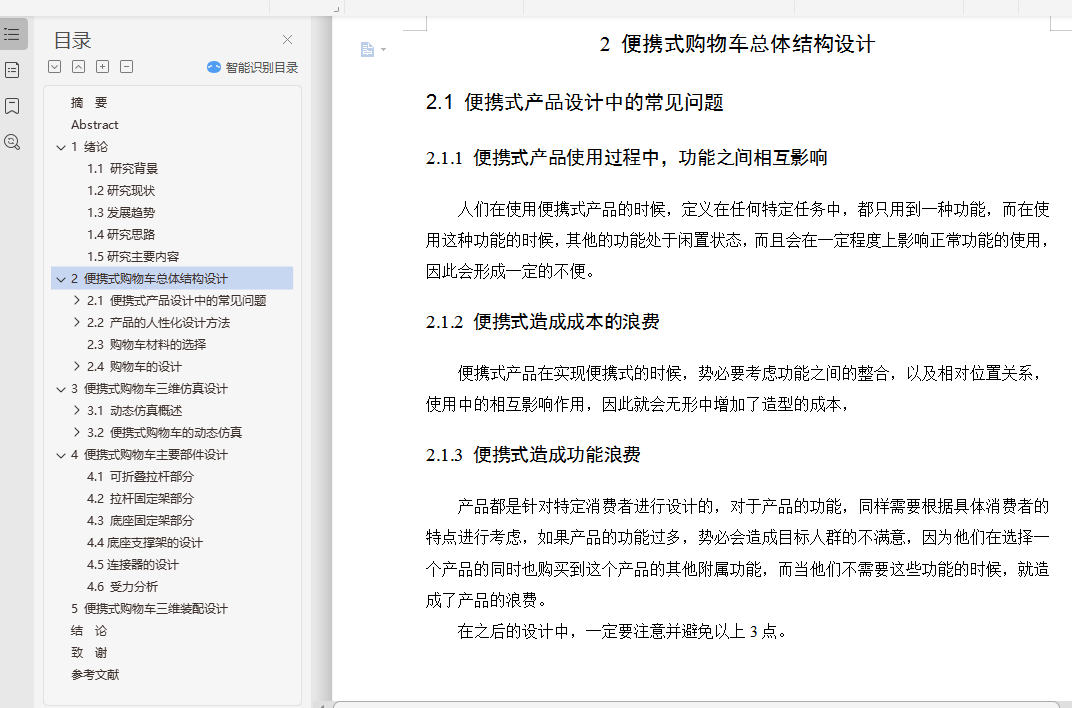Select '3 便携式购物车三维仿真设计' entry
1072x708 pixels.
pyautogui.click(x=149, y=388)
